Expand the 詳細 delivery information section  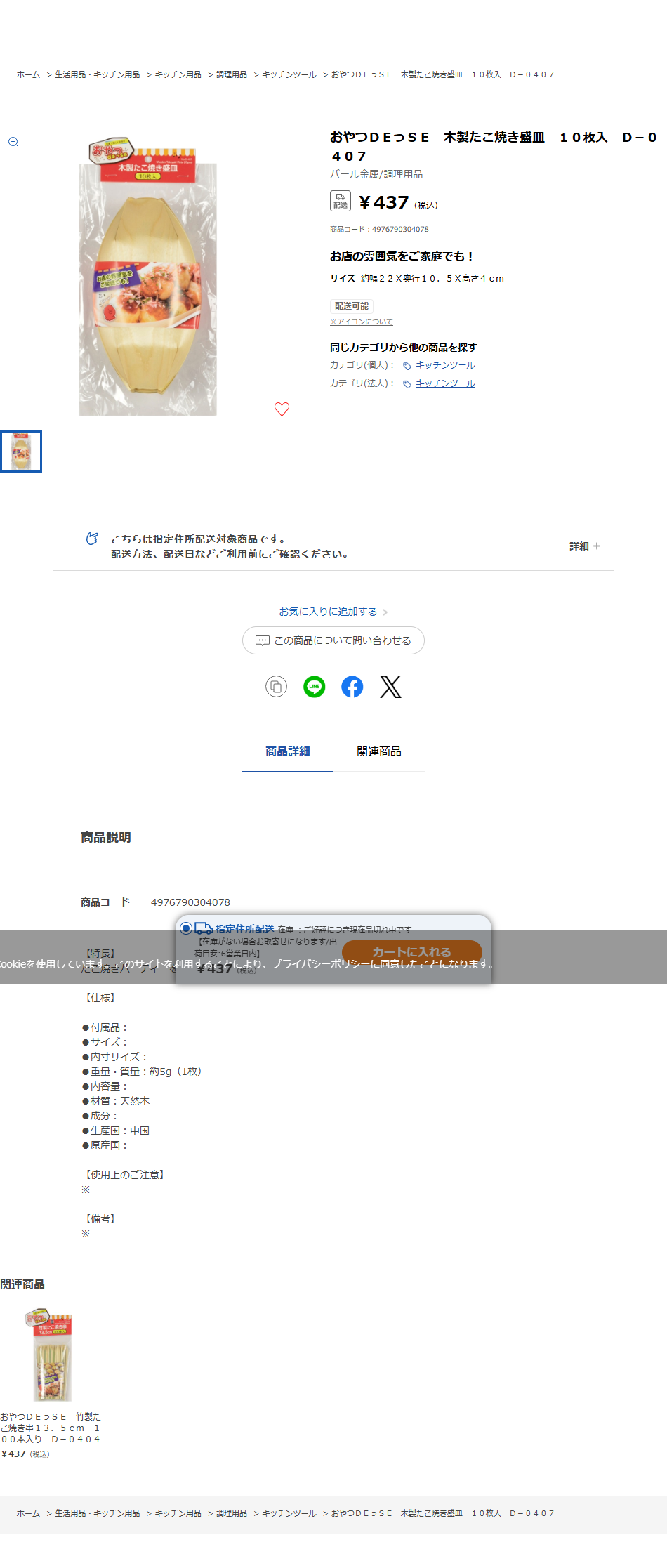tap(585, 546)
